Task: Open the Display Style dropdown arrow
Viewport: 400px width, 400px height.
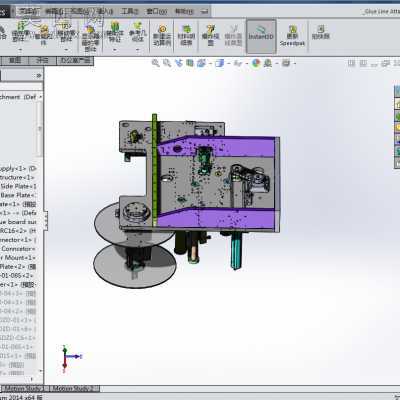Action: [229, 64]
